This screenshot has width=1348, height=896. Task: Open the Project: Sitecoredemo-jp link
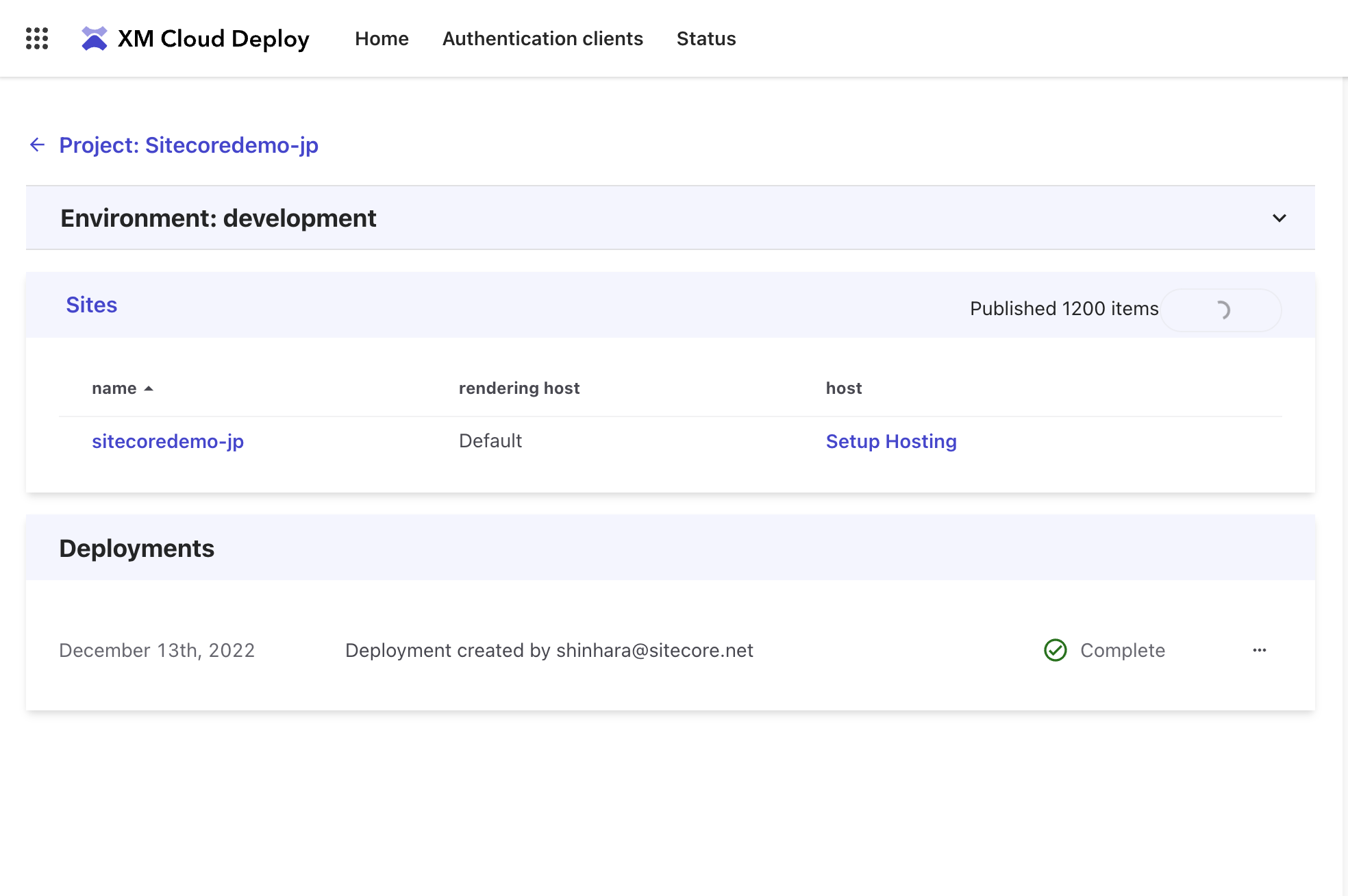[188, 145]
